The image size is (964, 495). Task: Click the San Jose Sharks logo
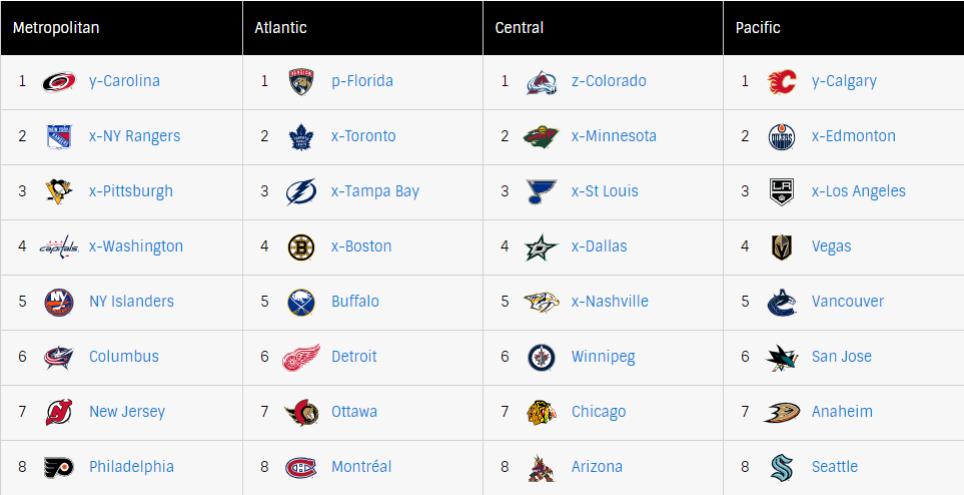tap(782, 357)
